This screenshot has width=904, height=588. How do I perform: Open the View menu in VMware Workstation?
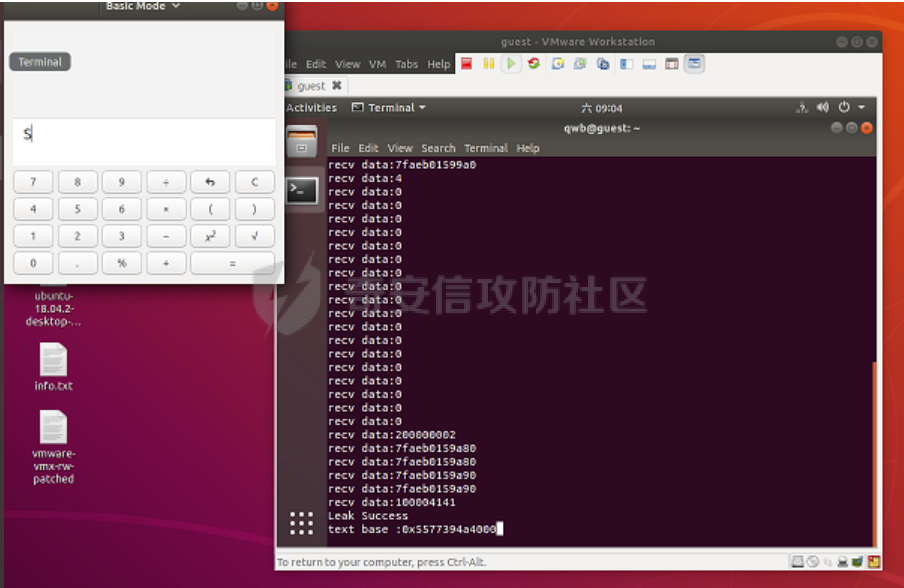[x=348, y=65]
